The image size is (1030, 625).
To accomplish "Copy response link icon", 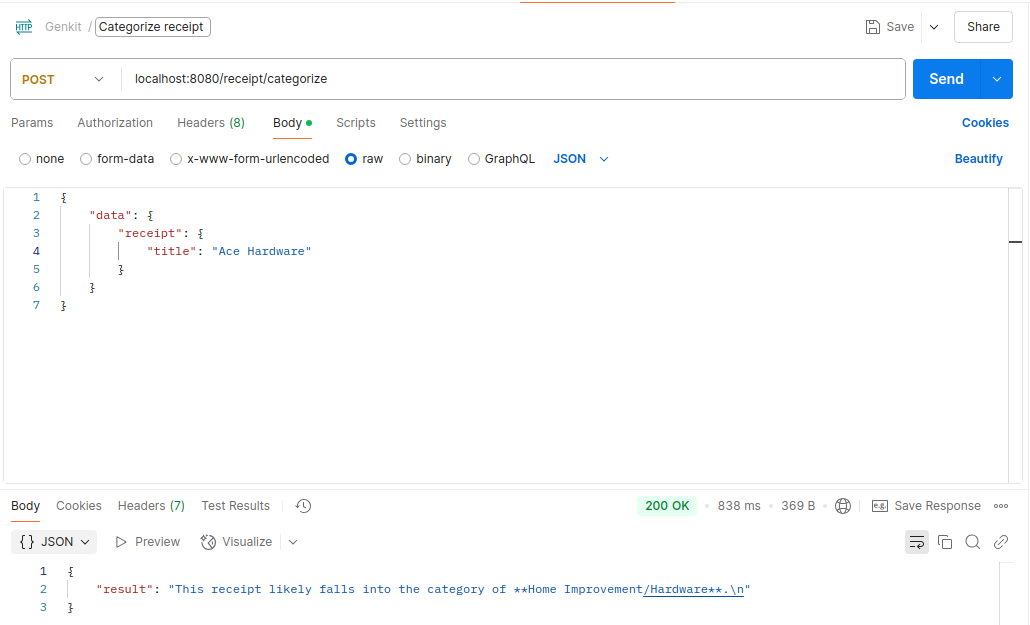I will tap(1000, 542).
